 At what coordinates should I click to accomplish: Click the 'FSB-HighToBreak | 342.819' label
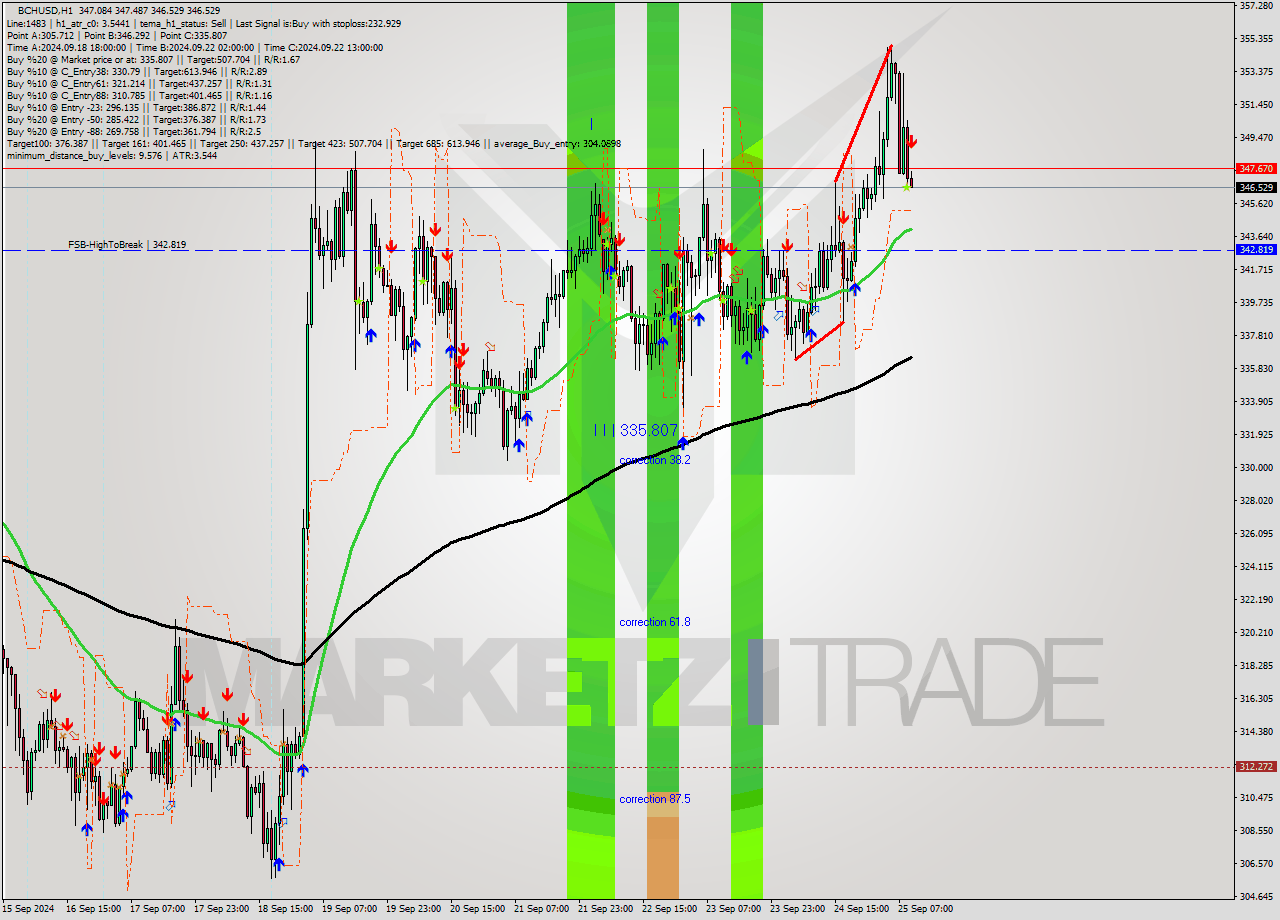[127, 244]
